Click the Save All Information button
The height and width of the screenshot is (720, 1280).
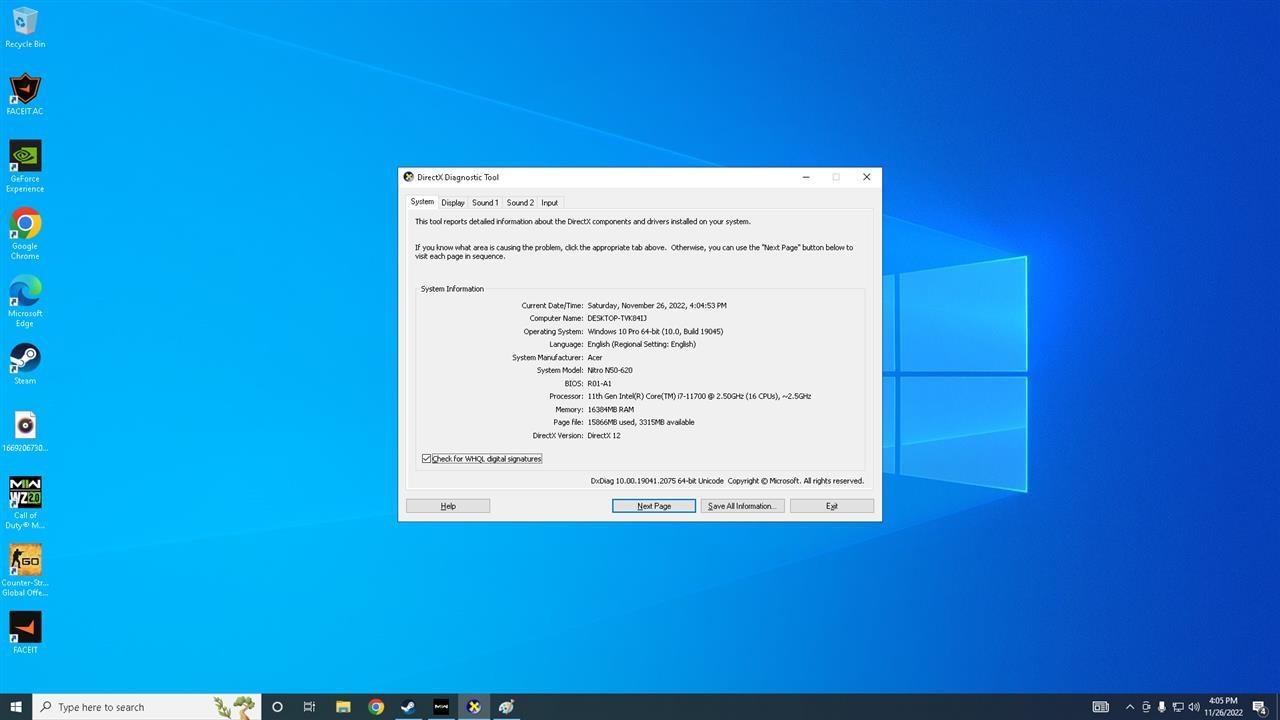pyautogui.click(x=742, y=506)
